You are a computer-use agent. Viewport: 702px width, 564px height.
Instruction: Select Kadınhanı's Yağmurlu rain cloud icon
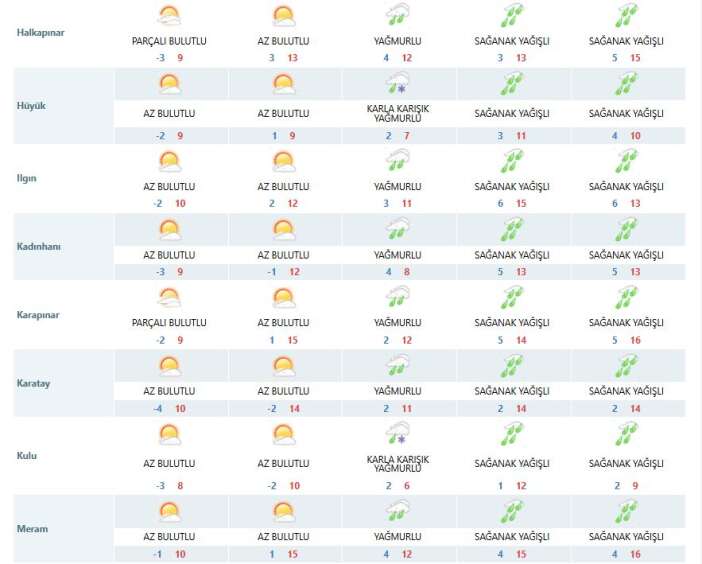coord(397,229)
